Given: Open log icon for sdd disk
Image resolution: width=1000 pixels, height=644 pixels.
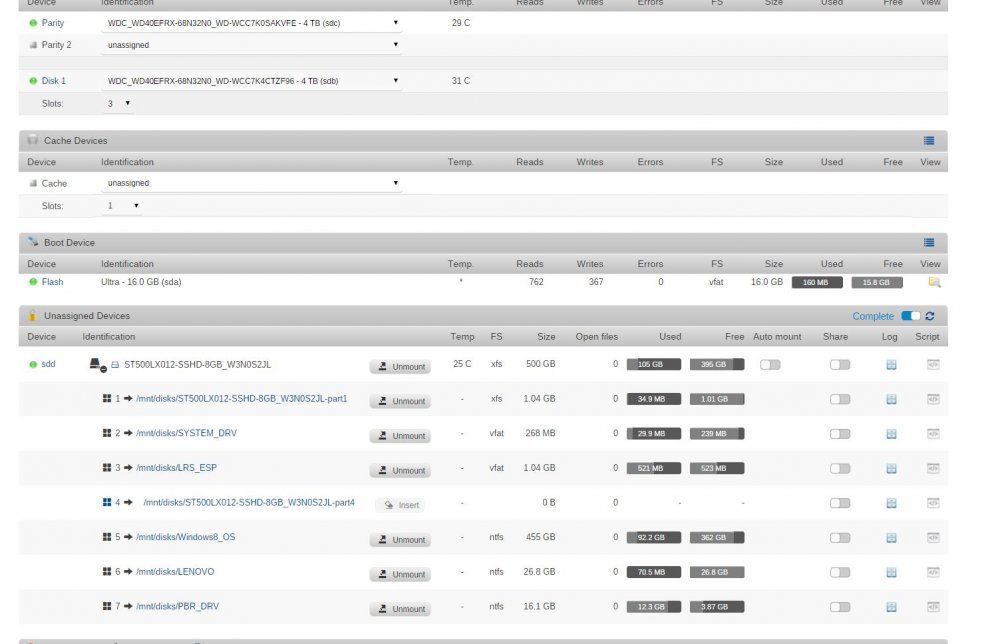Looking at the screenshot, I should click(x=891, y=365).
